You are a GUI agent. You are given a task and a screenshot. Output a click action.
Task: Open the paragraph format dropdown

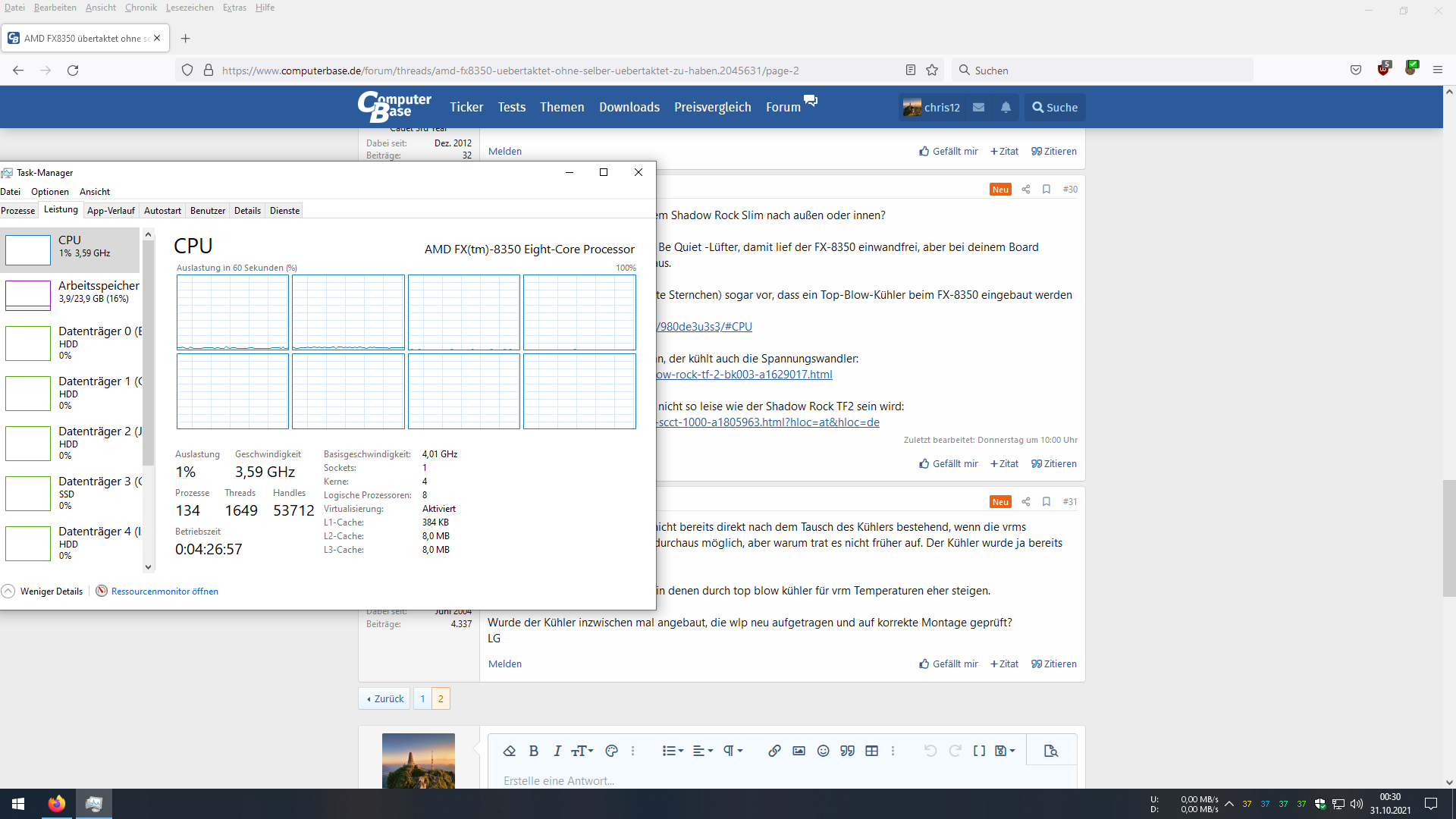coord(733,751)
